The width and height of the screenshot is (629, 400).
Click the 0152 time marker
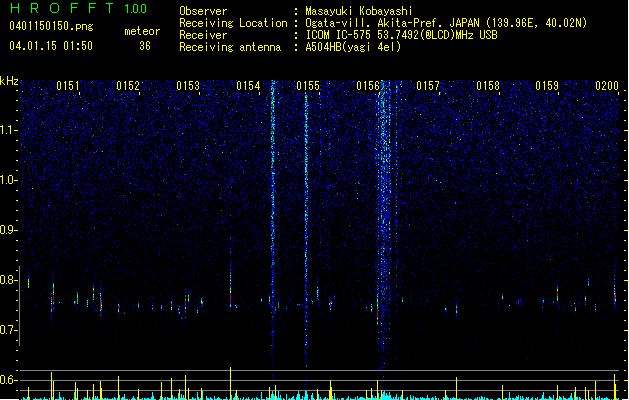[128, 86]
